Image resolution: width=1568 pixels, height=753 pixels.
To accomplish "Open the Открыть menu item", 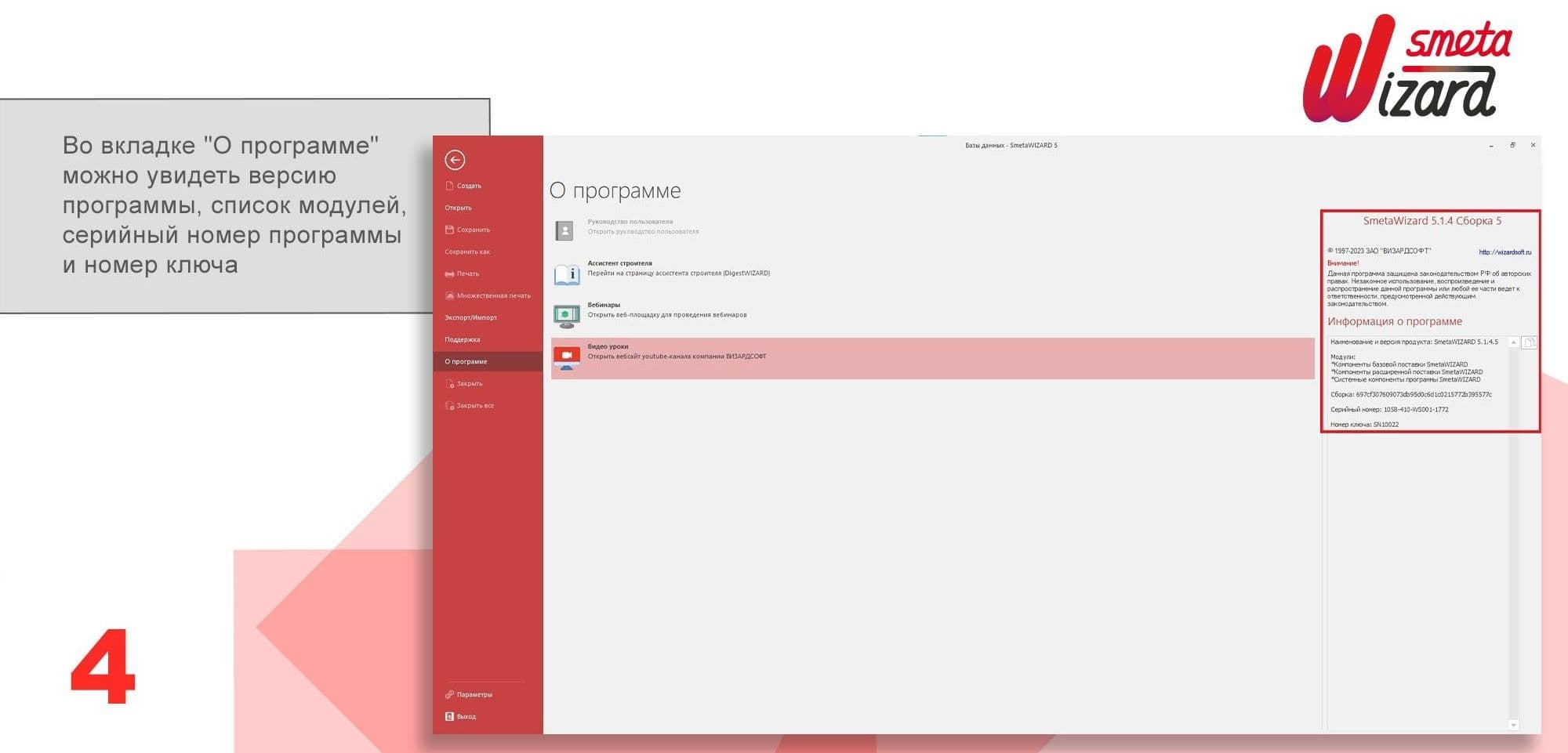I will tap(458, 208).
